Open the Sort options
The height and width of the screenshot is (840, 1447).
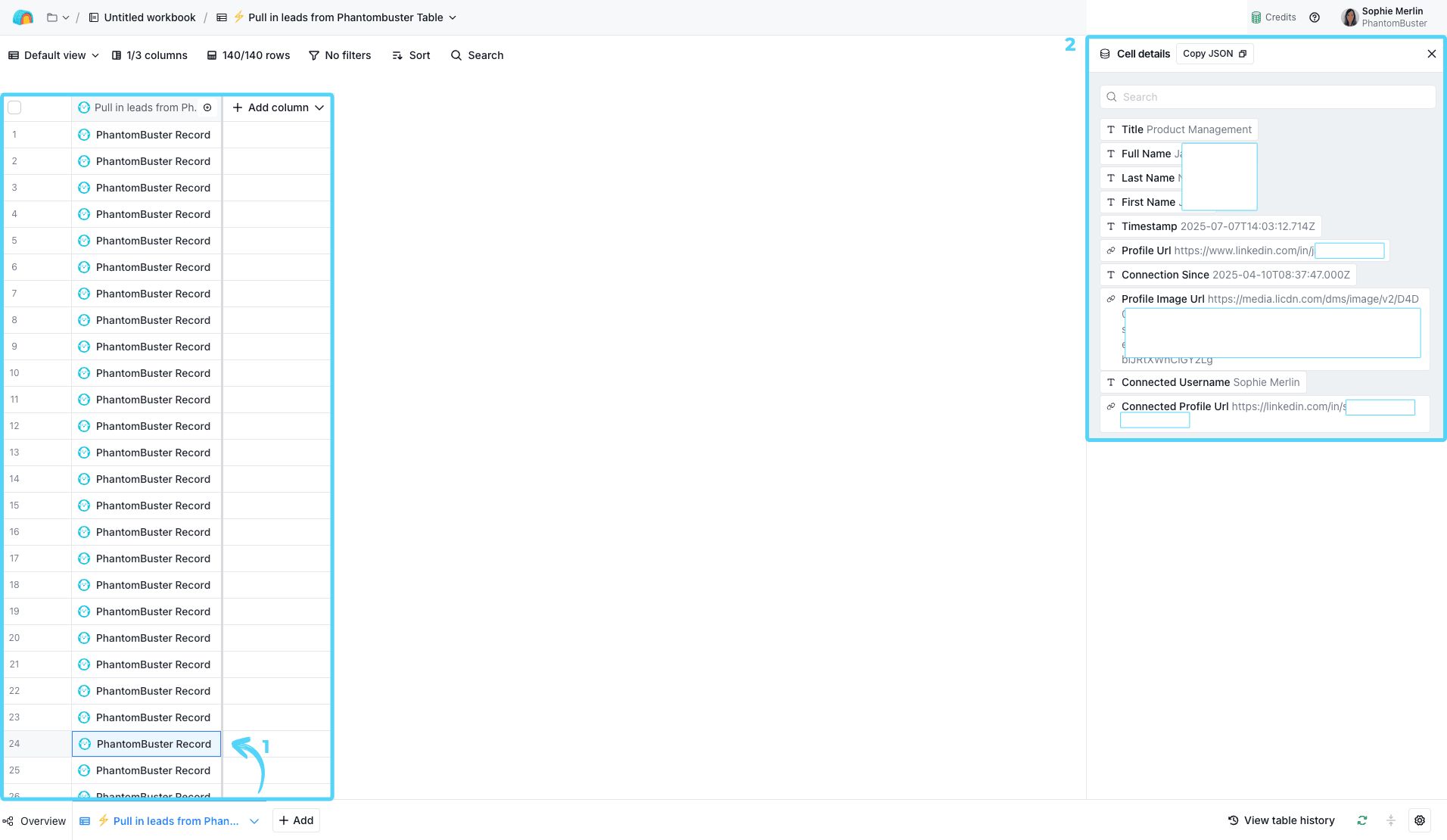click(x=411, y=55)
